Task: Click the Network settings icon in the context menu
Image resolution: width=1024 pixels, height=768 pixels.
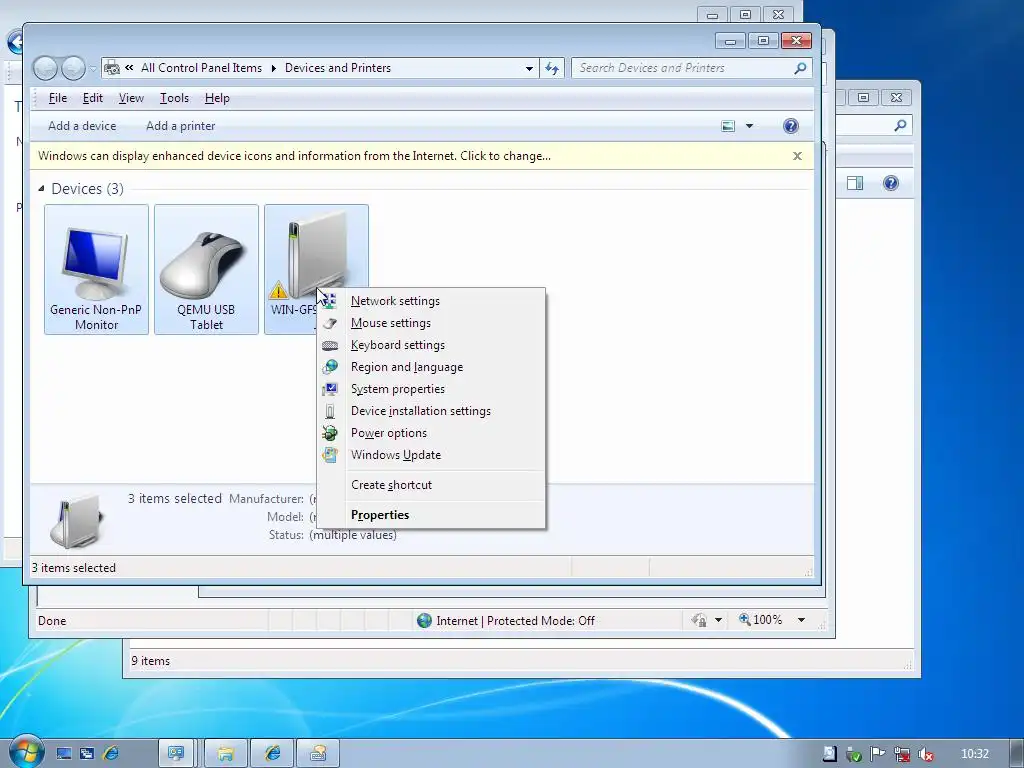Action: point(330,301)
